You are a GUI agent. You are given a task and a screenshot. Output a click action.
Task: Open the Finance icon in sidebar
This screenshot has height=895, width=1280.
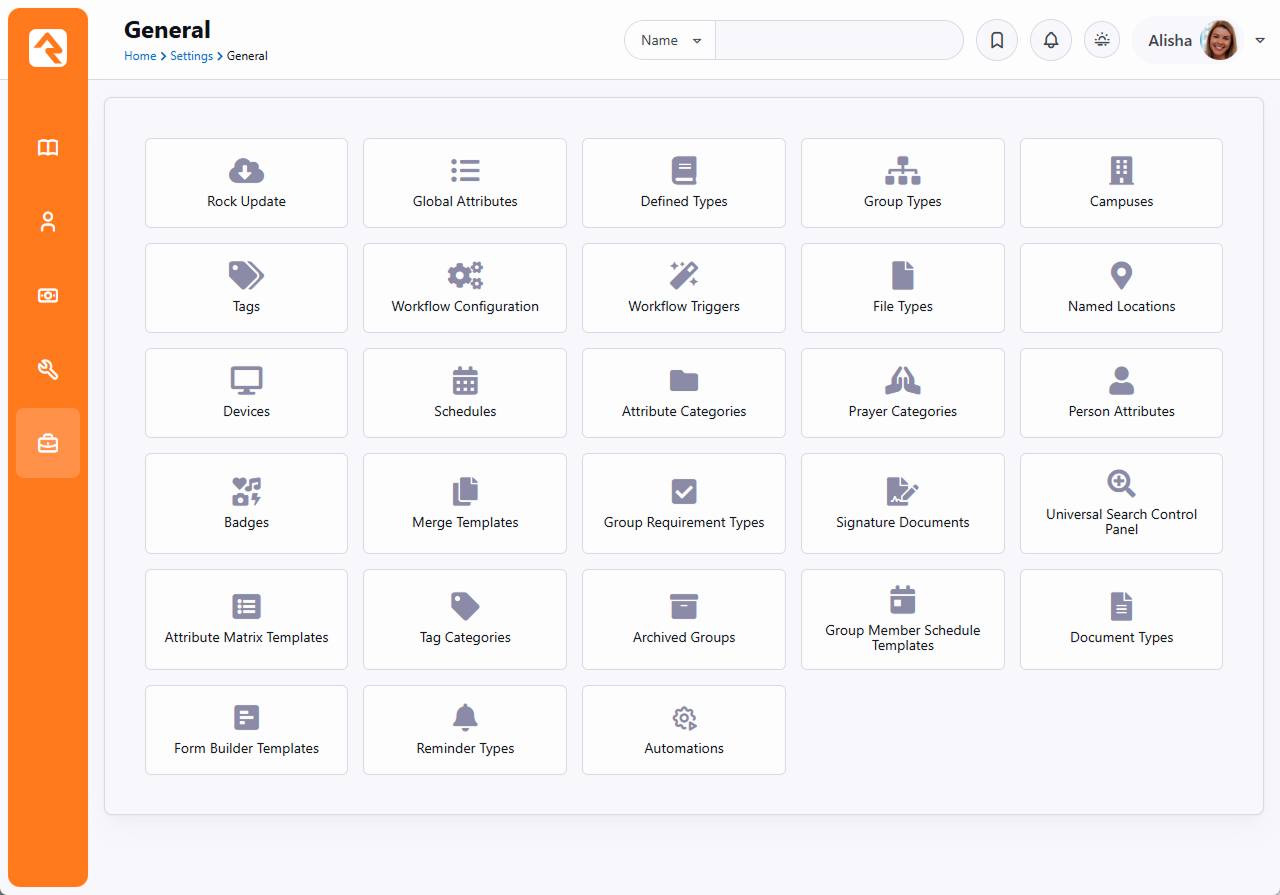tap(48, 296)
